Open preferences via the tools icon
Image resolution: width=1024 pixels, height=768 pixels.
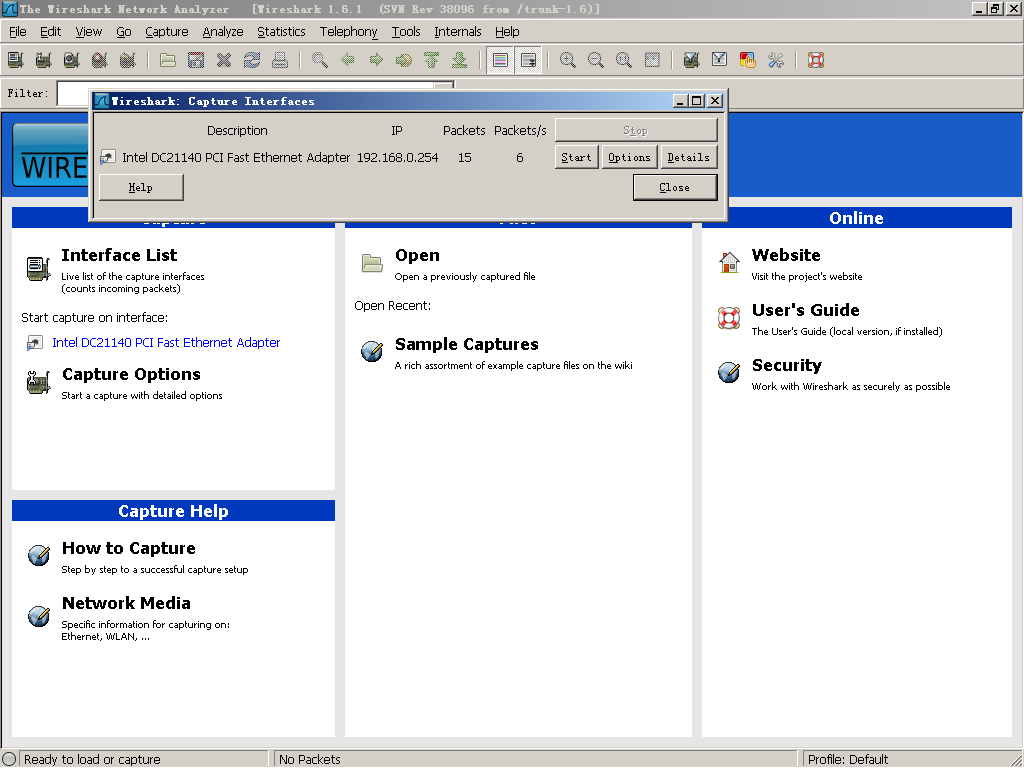(x=776, y=60)
